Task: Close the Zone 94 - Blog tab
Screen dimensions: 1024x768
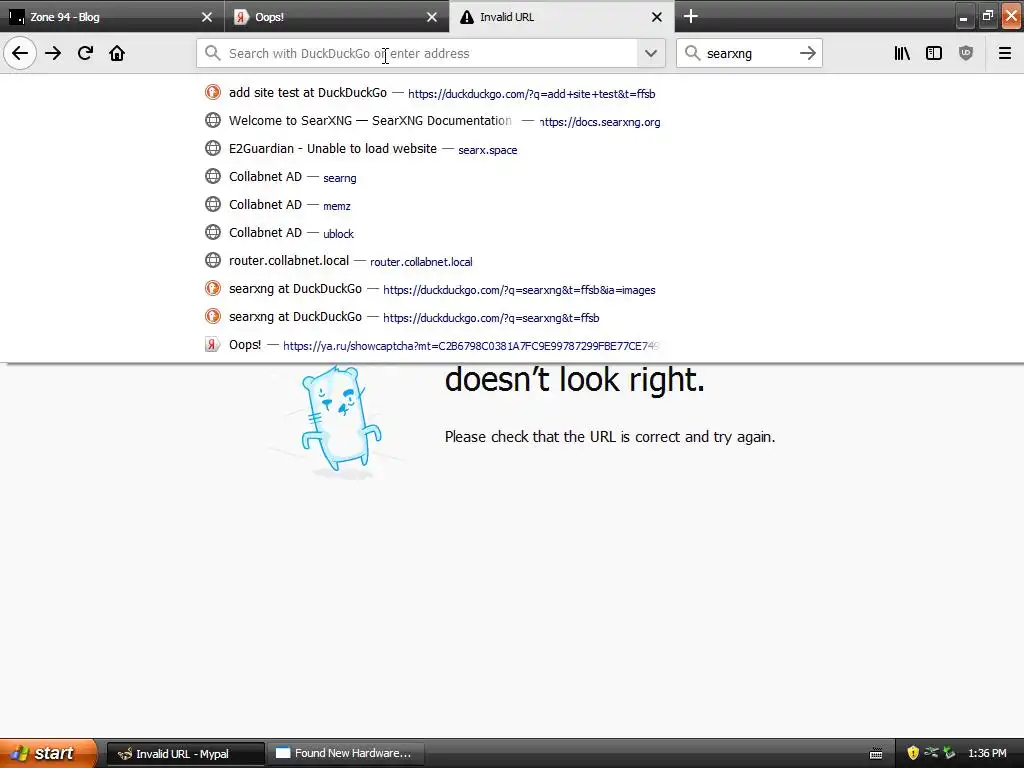Action: tap(207, 17)
